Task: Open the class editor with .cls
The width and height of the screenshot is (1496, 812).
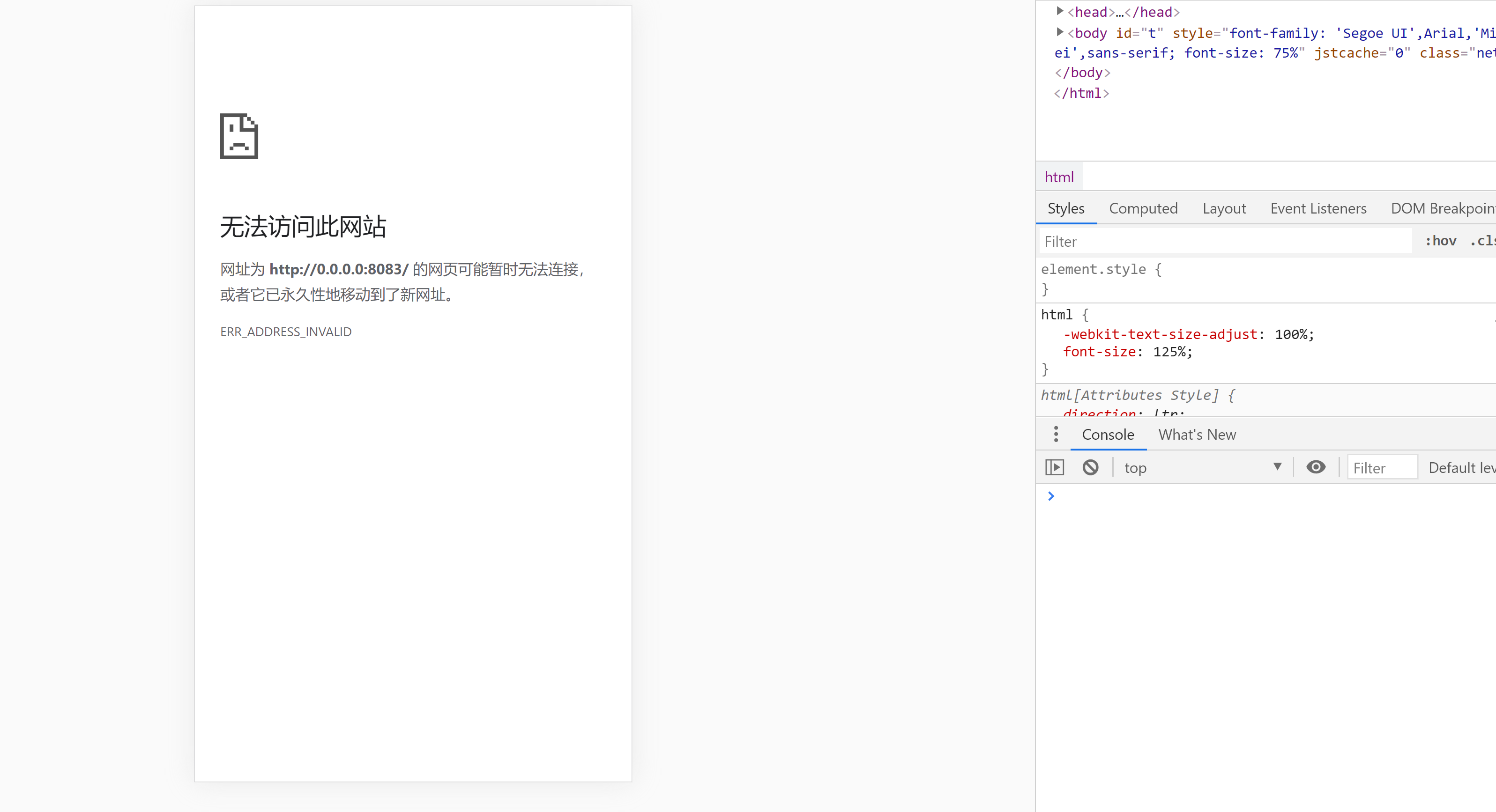Action: click(x=1482, y=240)
